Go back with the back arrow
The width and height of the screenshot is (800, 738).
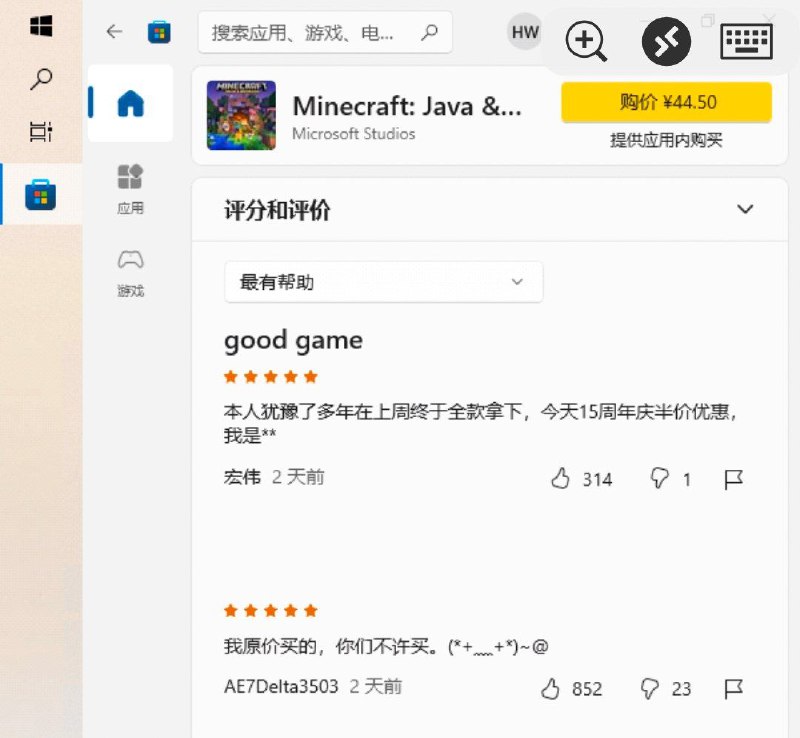point(114,32)
